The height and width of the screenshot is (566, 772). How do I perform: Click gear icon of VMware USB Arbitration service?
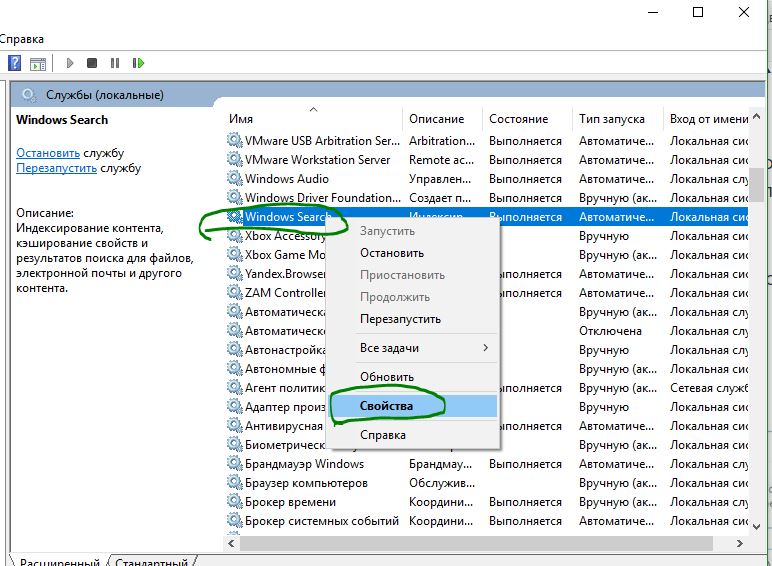point(234,140)
